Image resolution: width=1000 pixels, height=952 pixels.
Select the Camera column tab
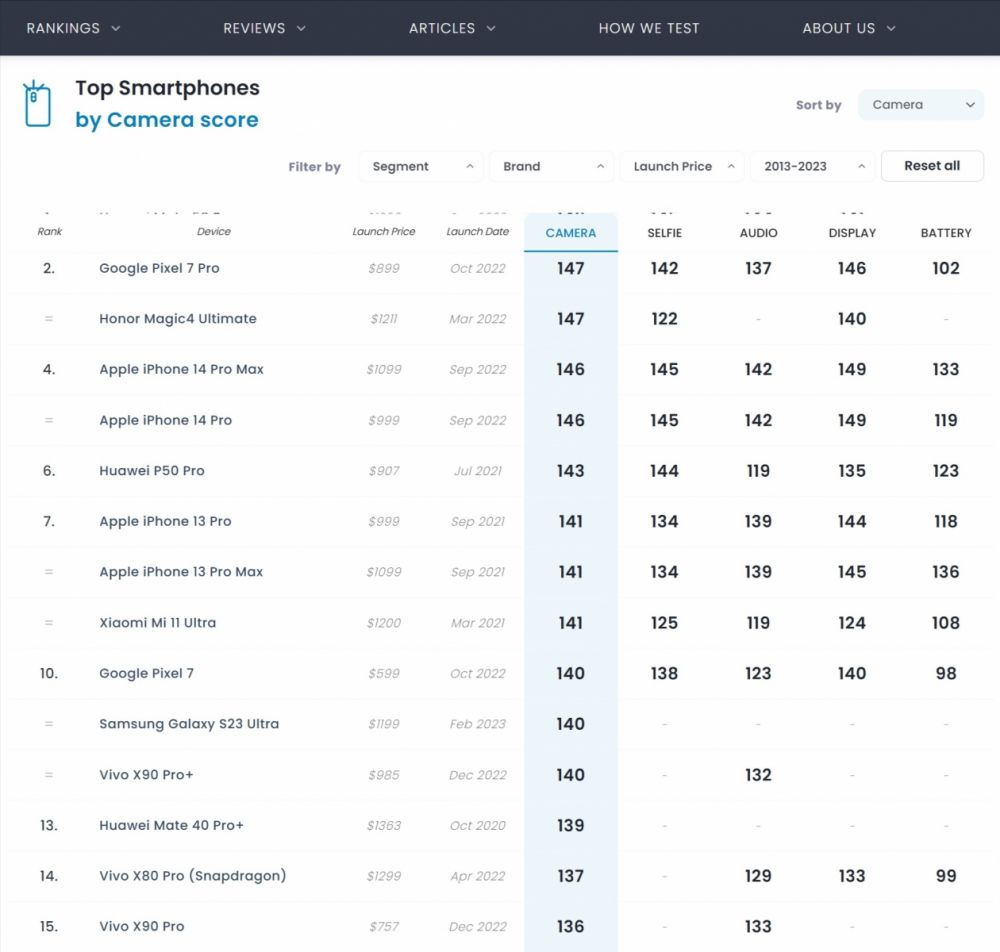pyautogui.click(x=571, y=233)
